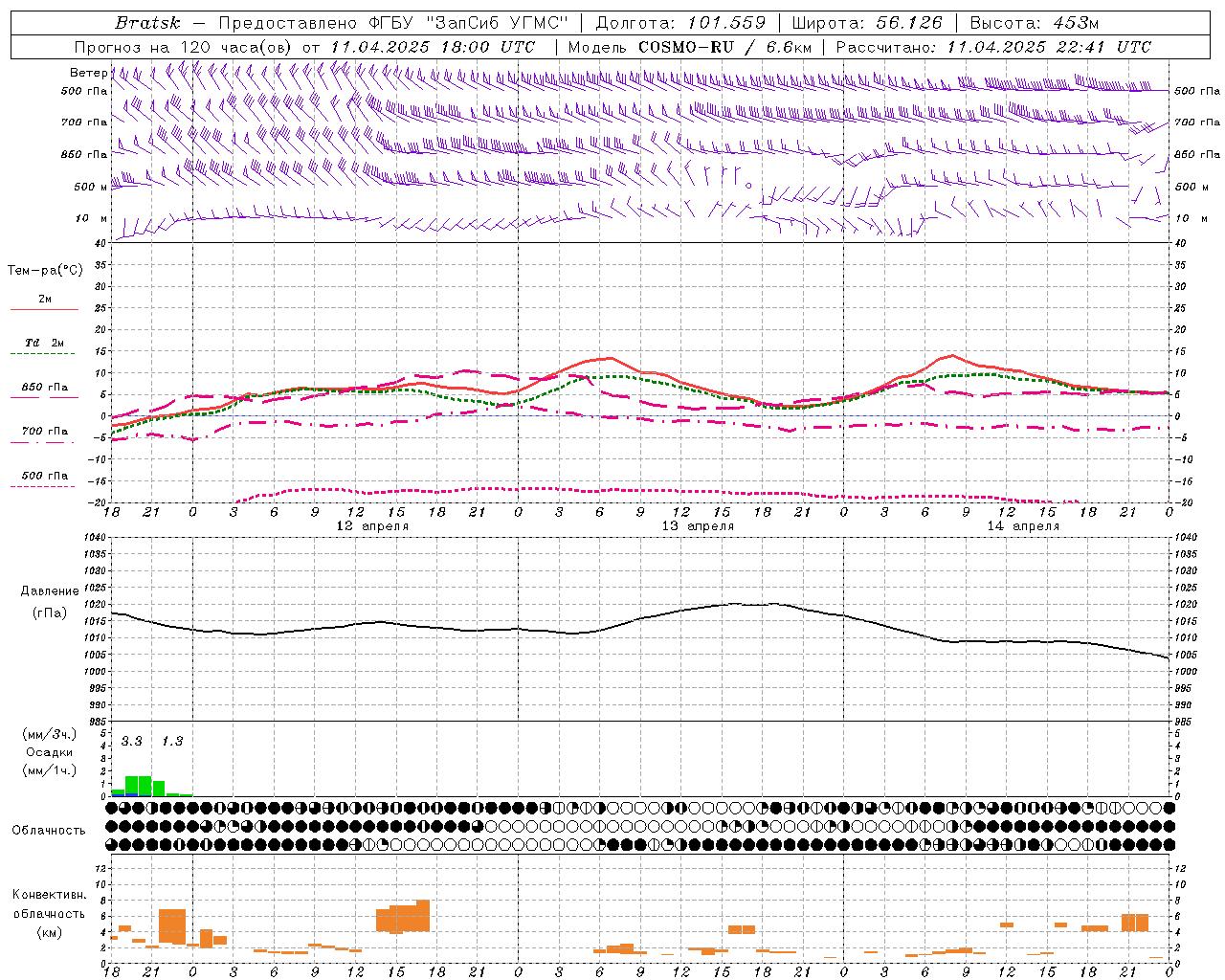
Task: Click the '500 гПа' temperature legend entry
Action: pos(44,476)
